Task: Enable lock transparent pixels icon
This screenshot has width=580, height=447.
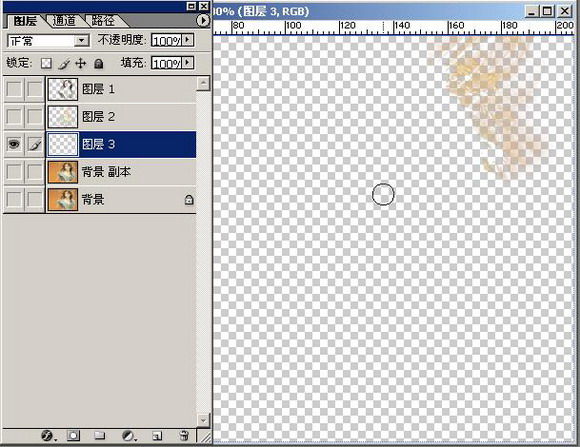Action: pos(46,64)
